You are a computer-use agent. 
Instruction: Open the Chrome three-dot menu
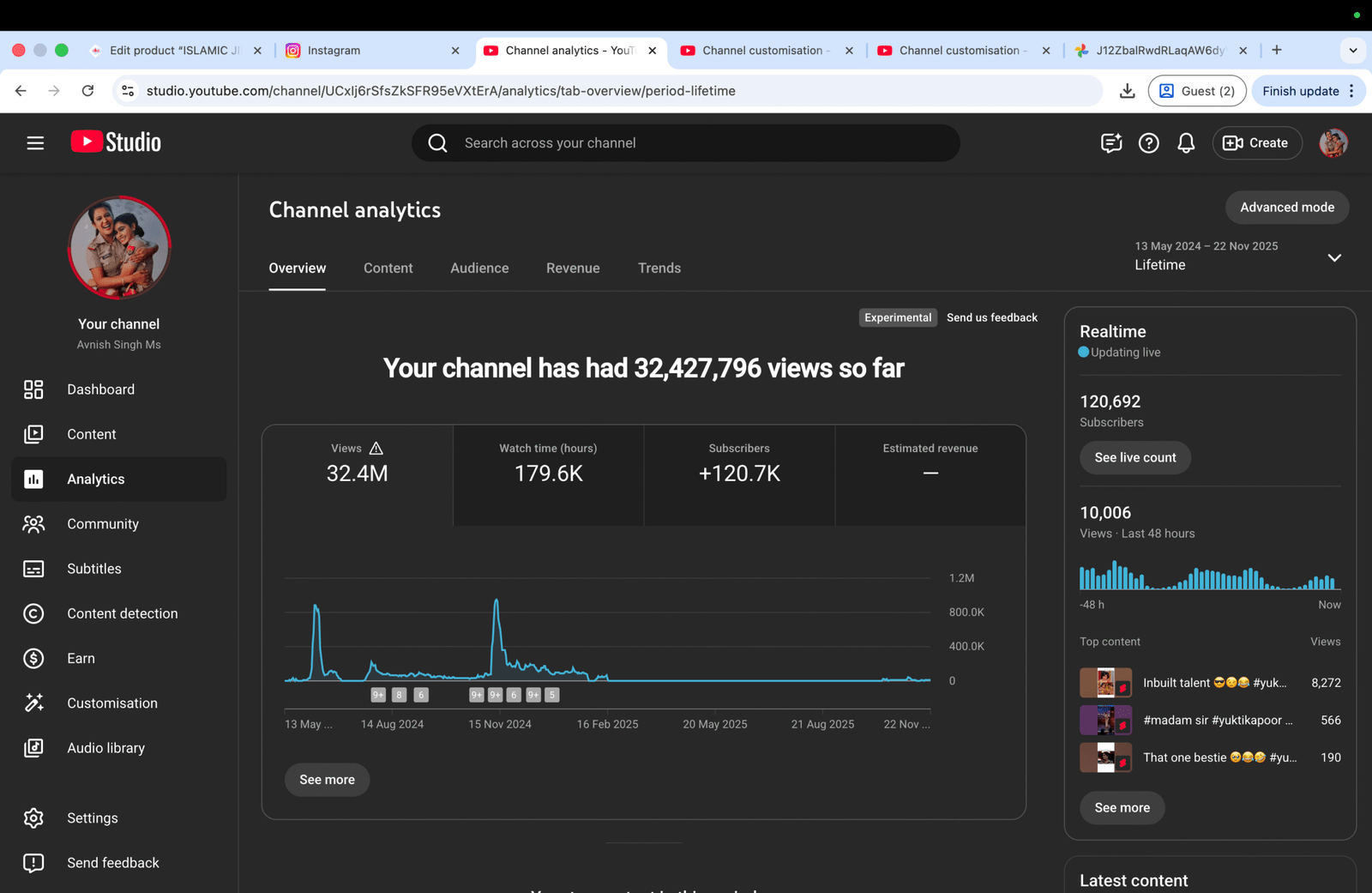click(1351, 91)
